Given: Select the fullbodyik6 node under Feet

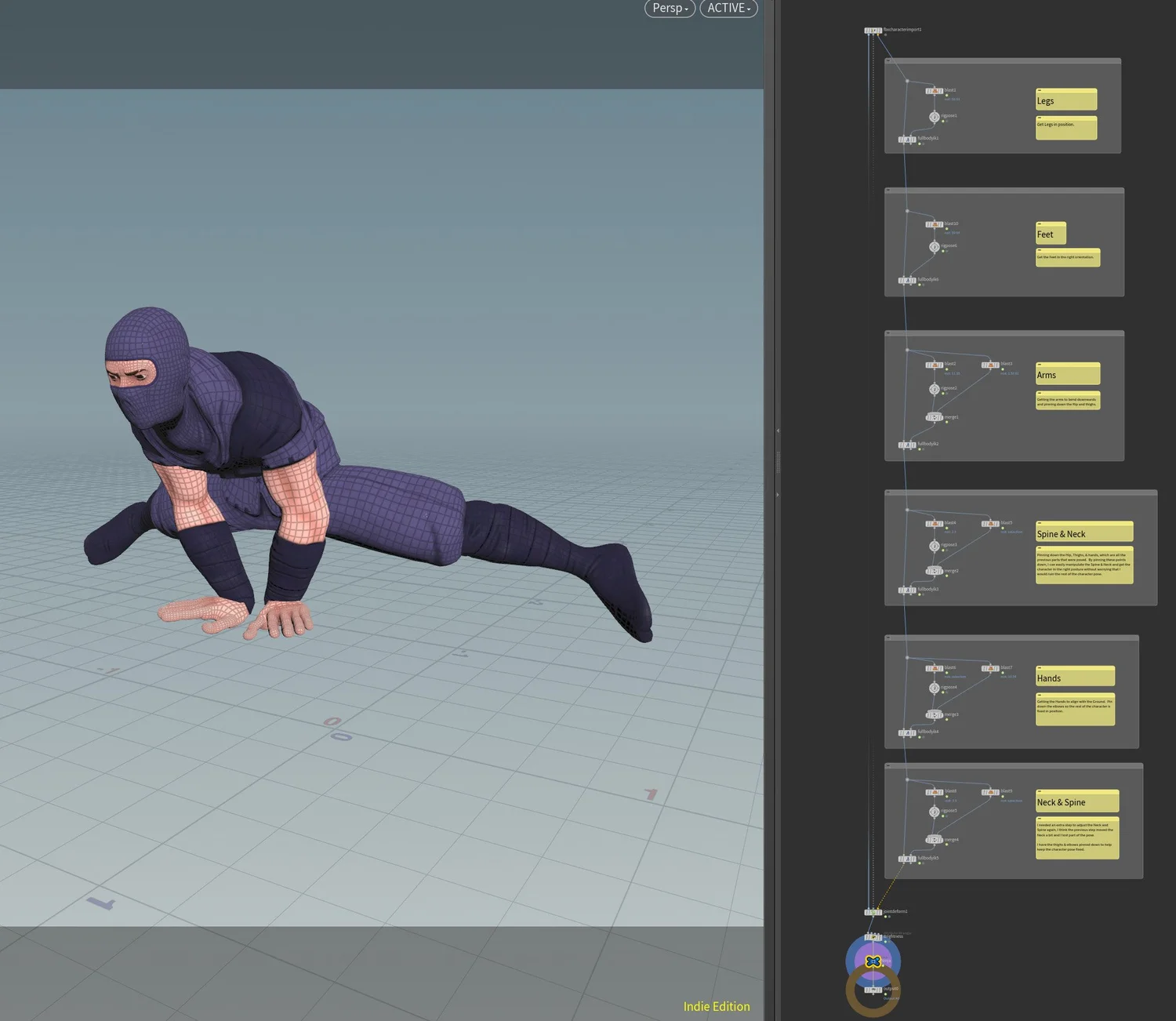Looking at the screenshot, I should tap(907, 280).
